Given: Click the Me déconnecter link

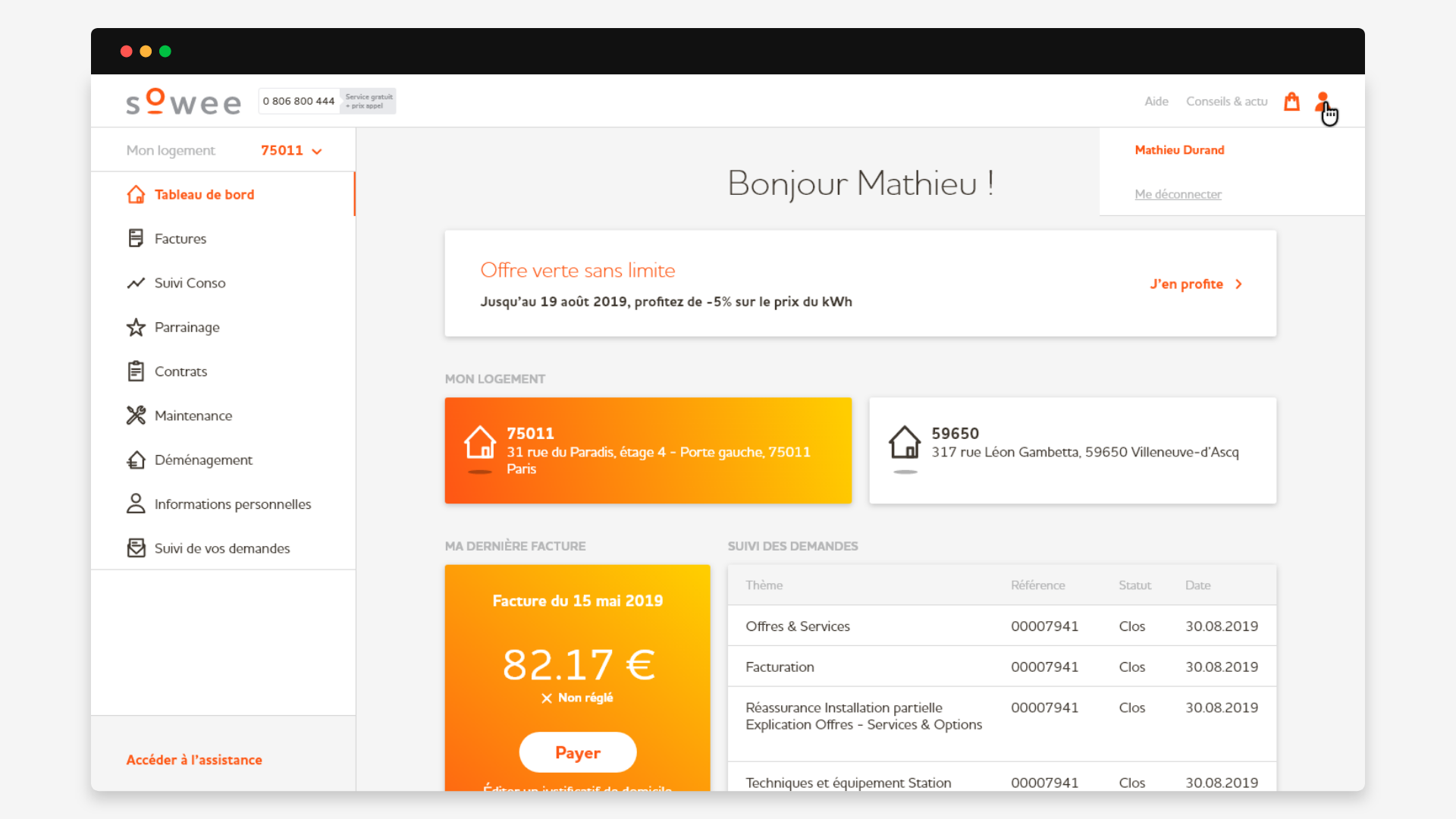Looking at the screenshot, I should [x=1178, y=194].
